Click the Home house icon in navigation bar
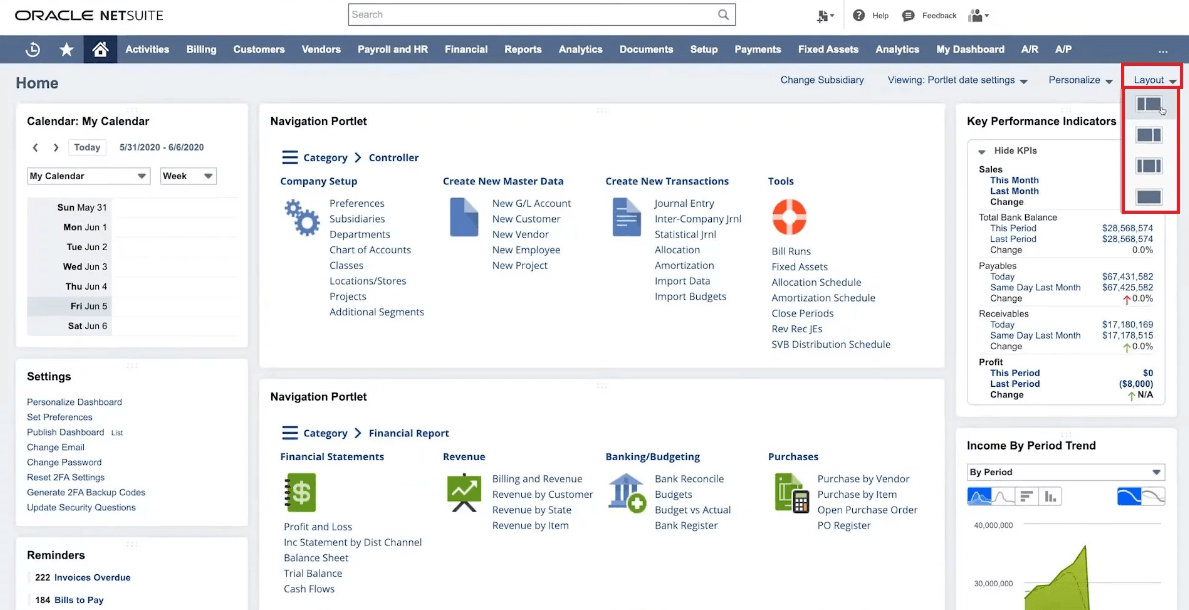 point(100,48)
